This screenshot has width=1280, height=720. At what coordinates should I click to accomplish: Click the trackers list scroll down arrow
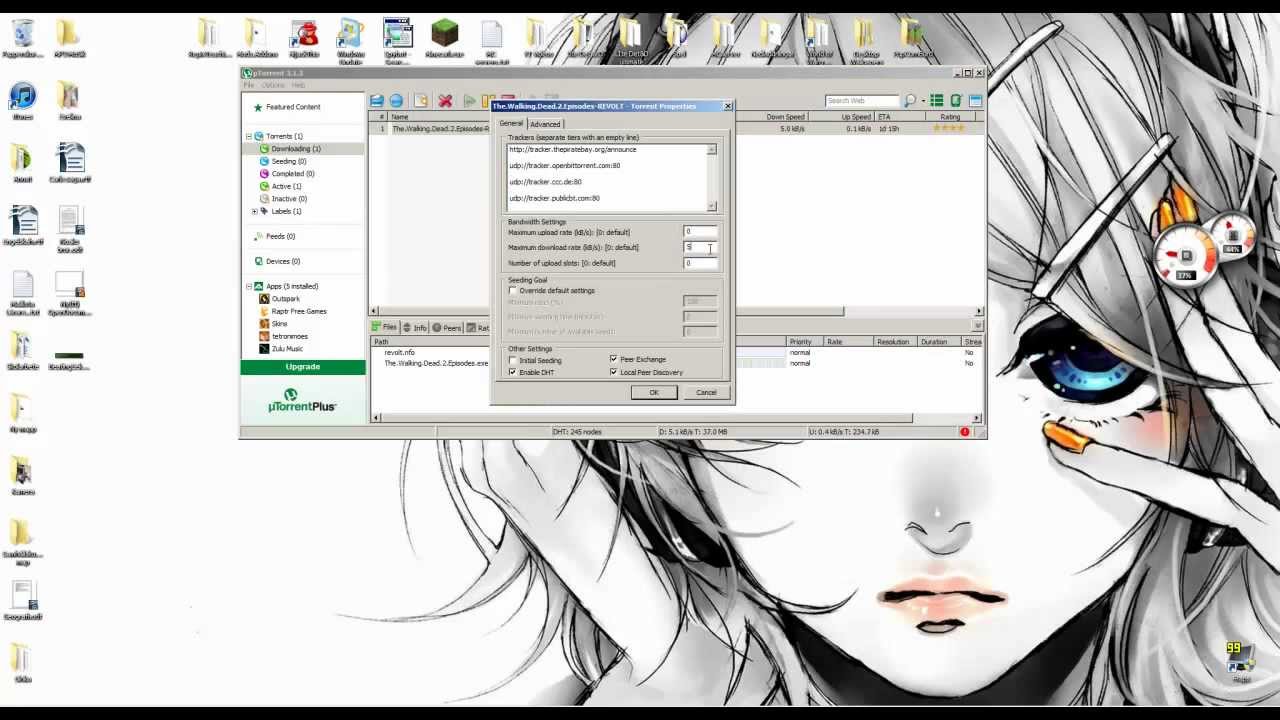click(x=712, y=206)
